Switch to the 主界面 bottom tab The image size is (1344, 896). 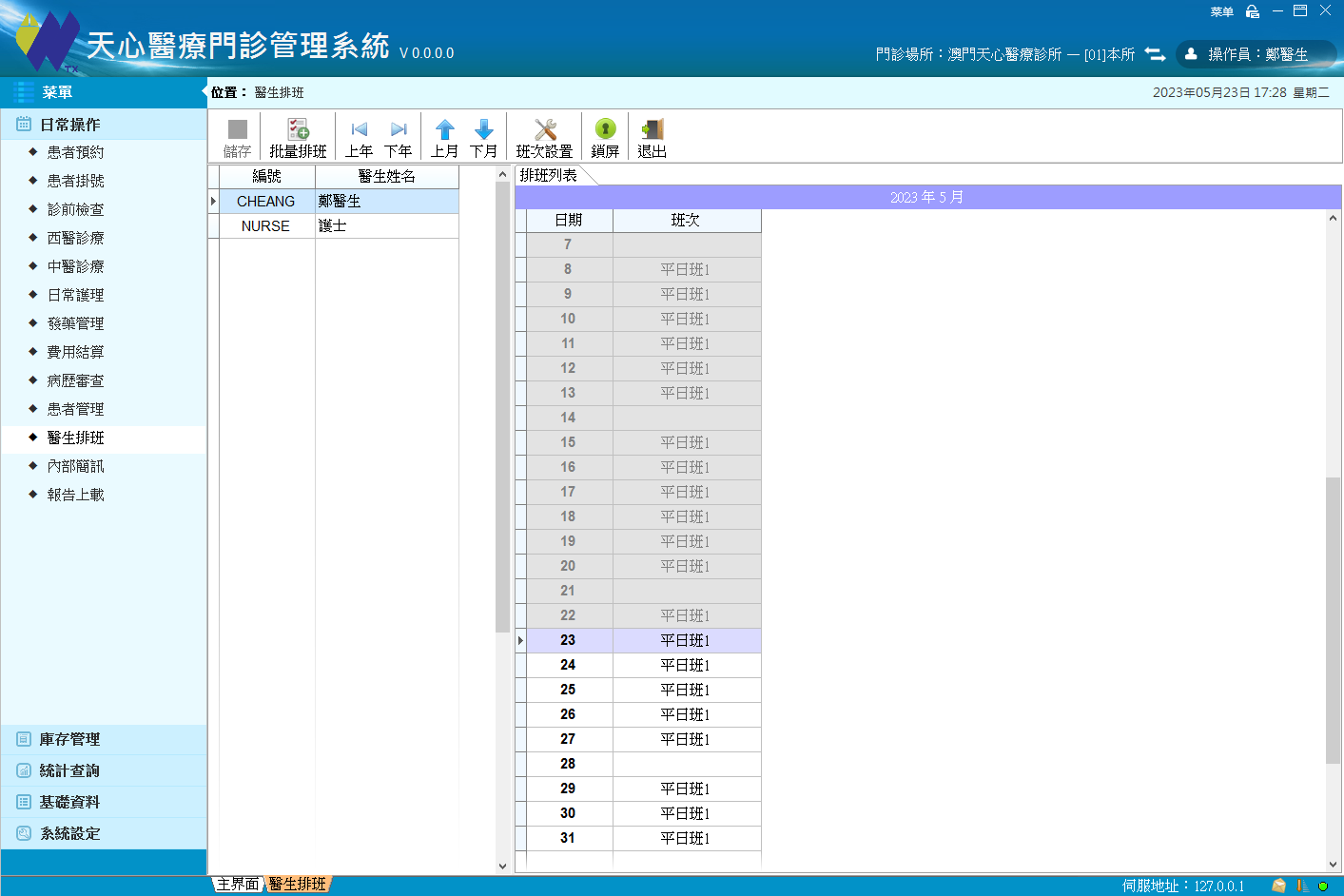tap(237, 885)
